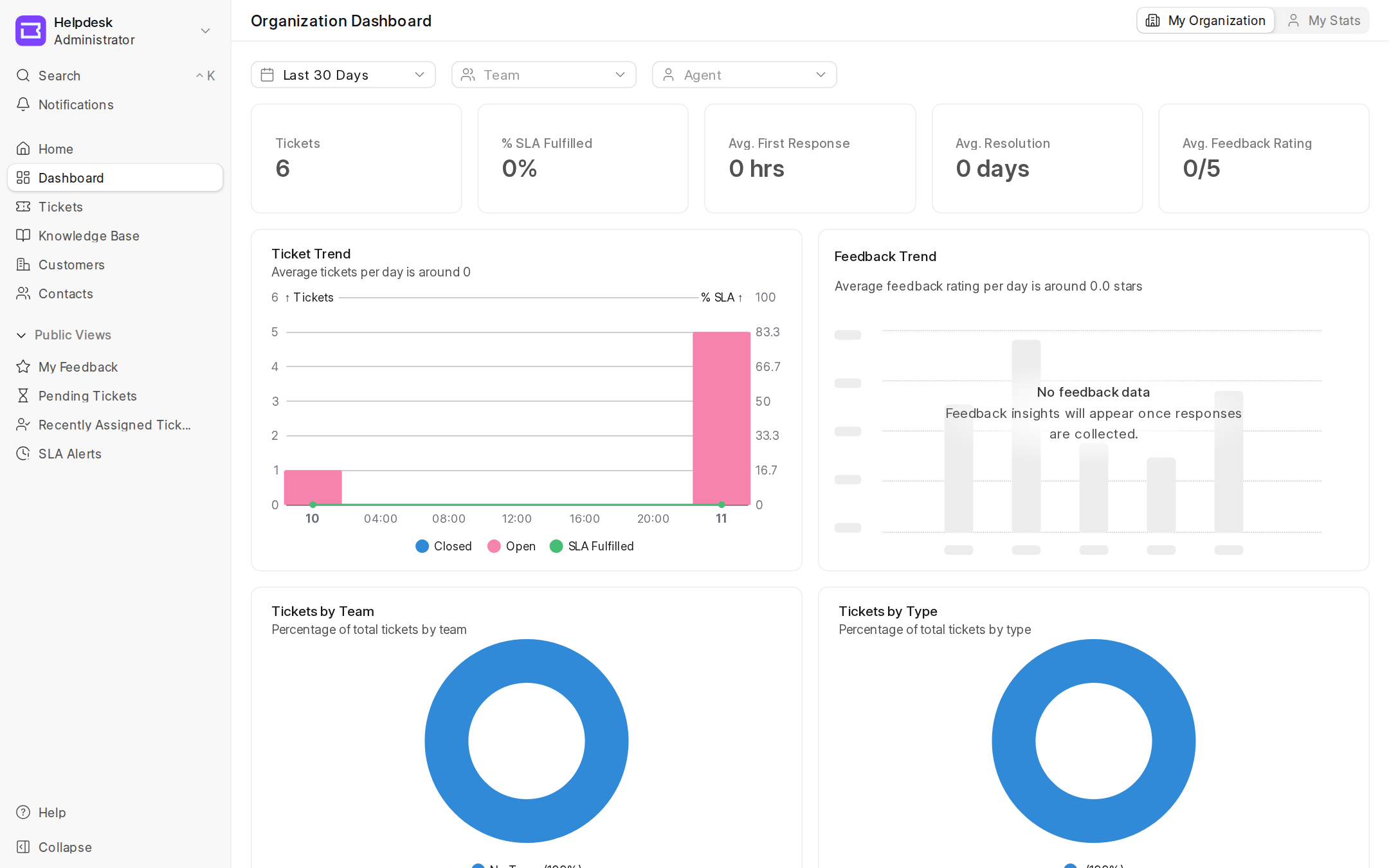Click the Help question mark icon
Image resolution: width=1389 pixels, height=868 pixels.
23,812
